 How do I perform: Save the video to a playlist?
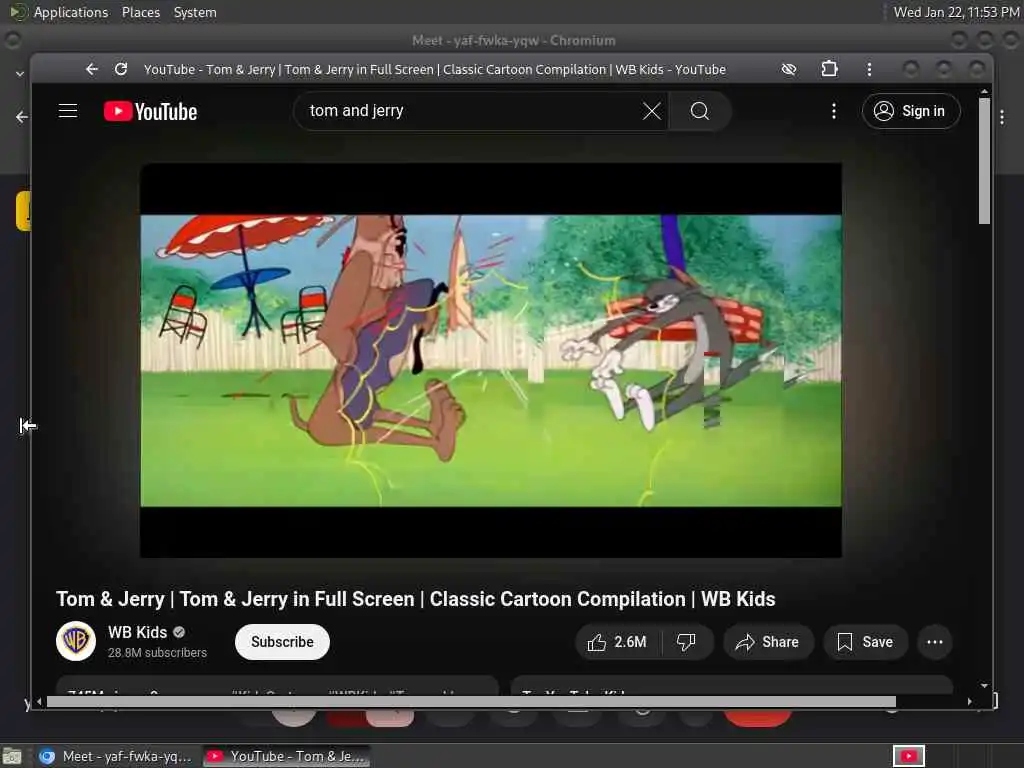coord(865,642)
